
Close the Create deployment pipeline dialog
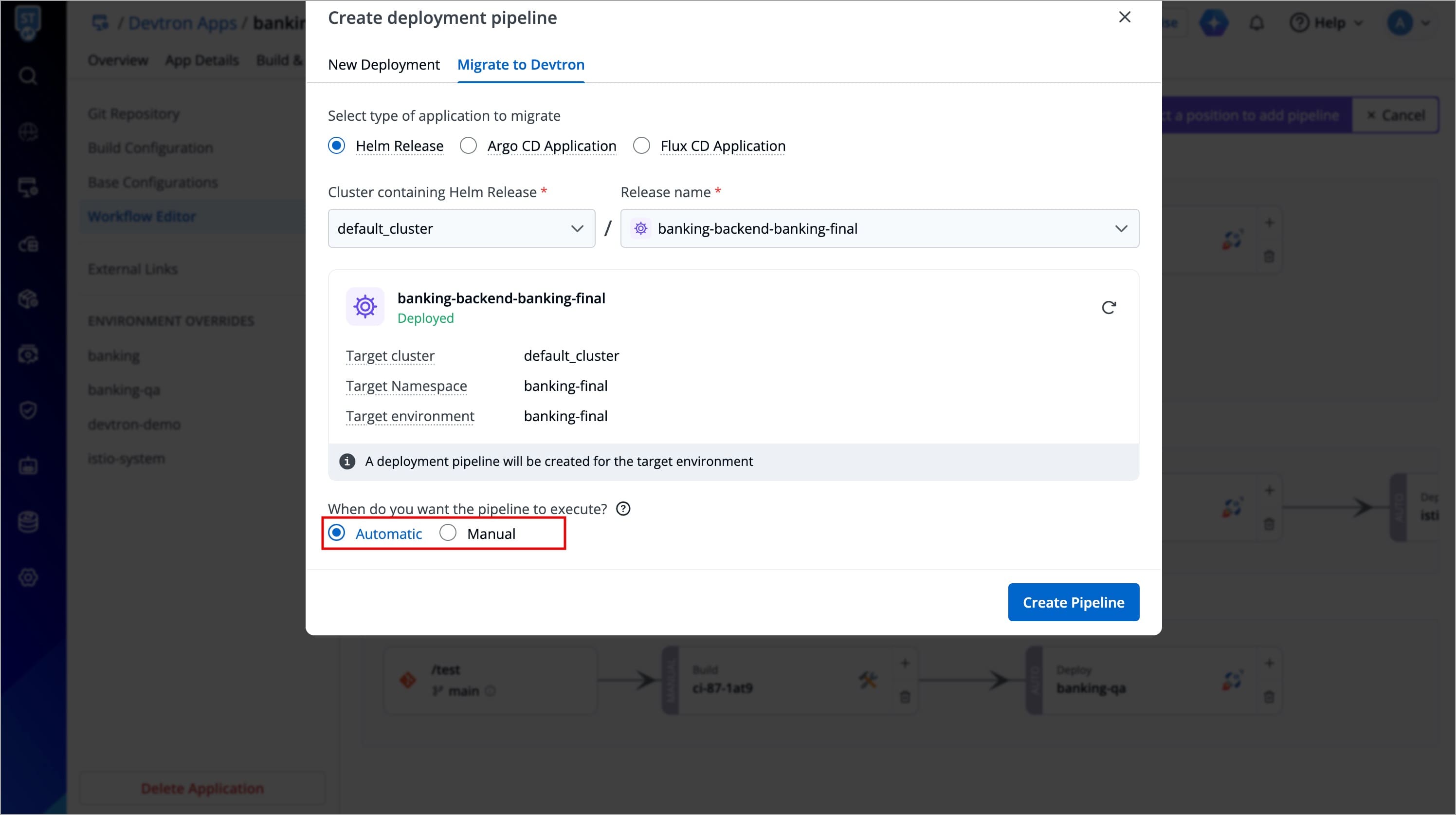point(1124,18)
